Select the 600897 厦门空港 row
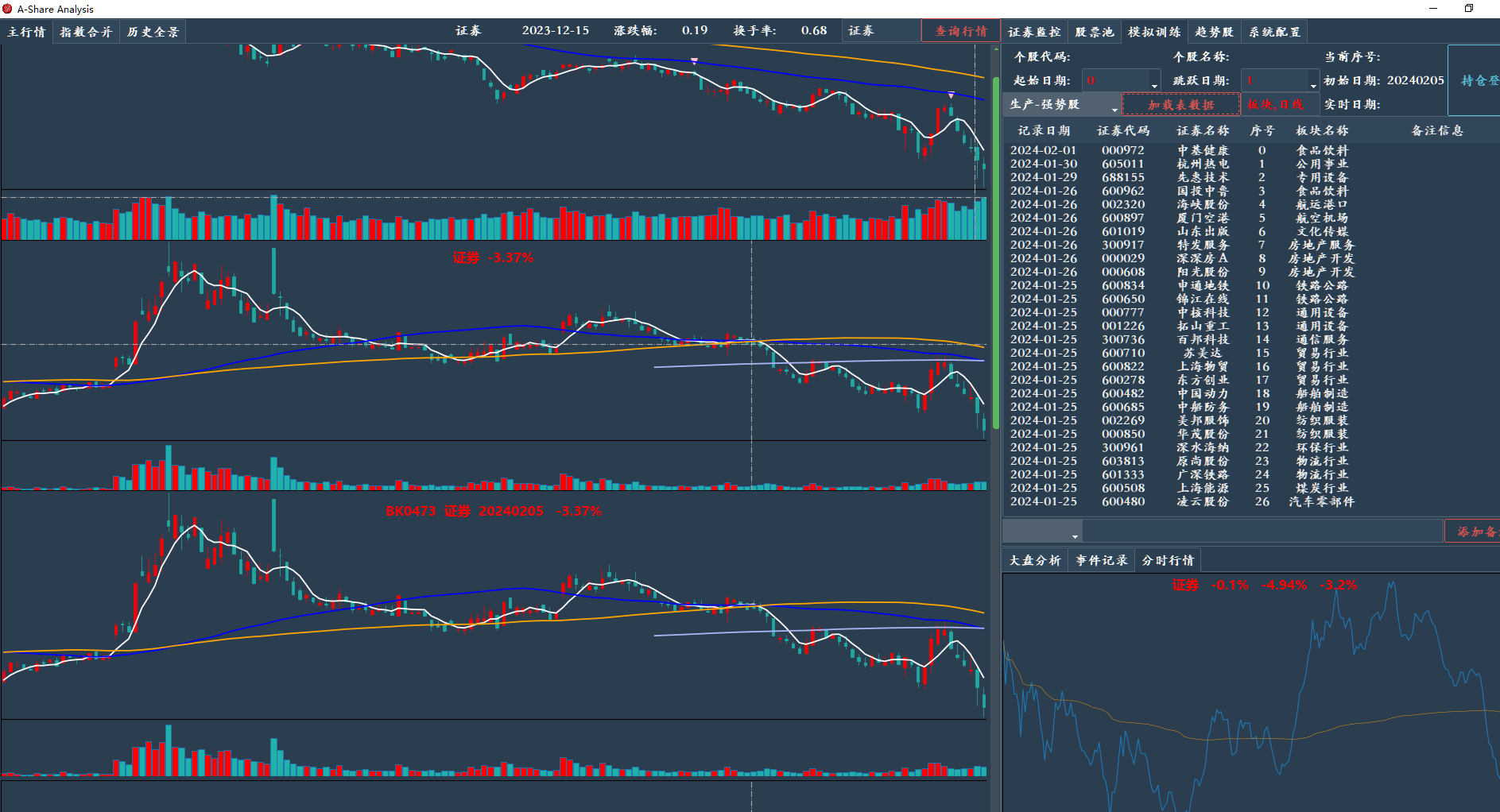Viewport: 1500px width, 812px height. [x=1250, y=218]
